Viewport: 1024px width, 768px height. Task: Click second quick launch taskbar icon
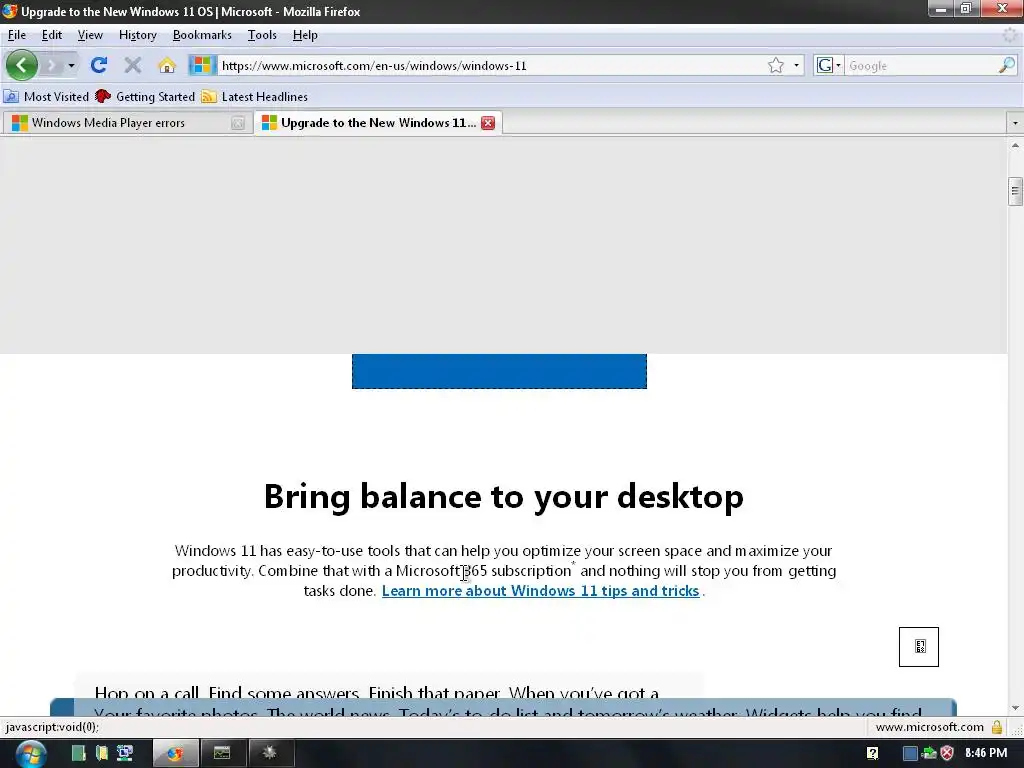(102, 754)
